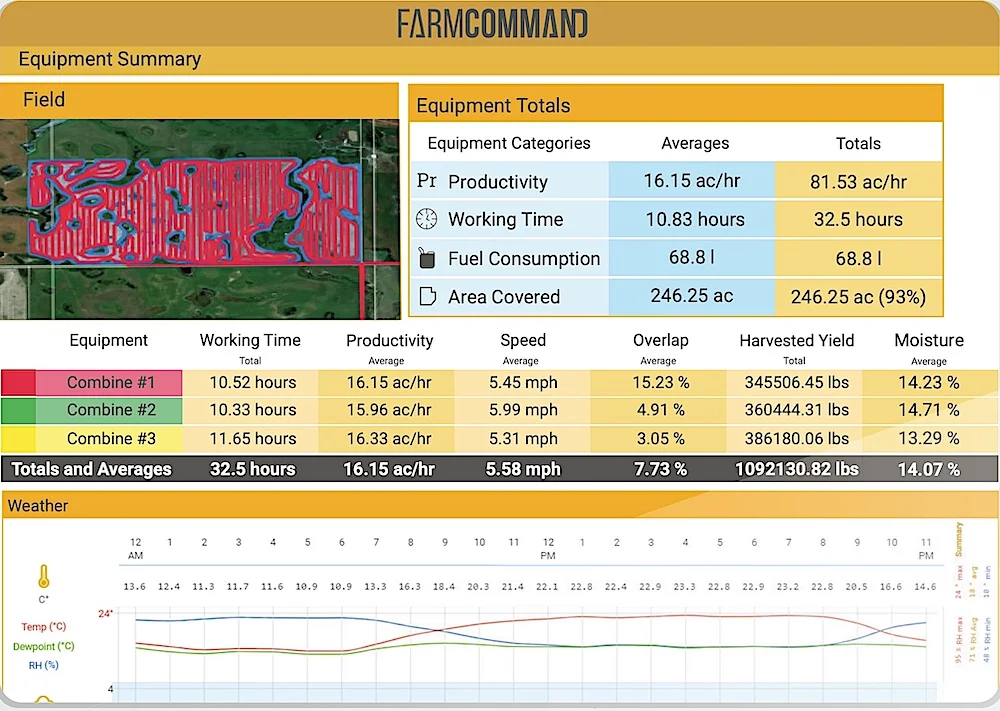Click the 81.53 ac/hr total productivity value
The image size is (1000, 711).
click(858, 182)
